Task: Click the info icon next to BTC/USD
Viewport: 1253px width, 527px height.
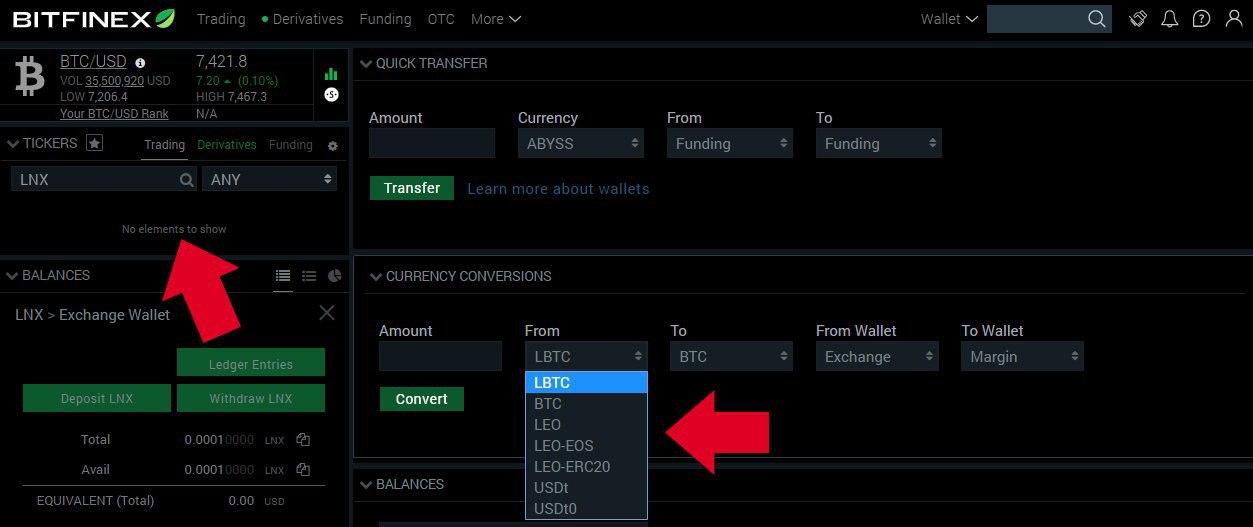Action: click(140, 63)
